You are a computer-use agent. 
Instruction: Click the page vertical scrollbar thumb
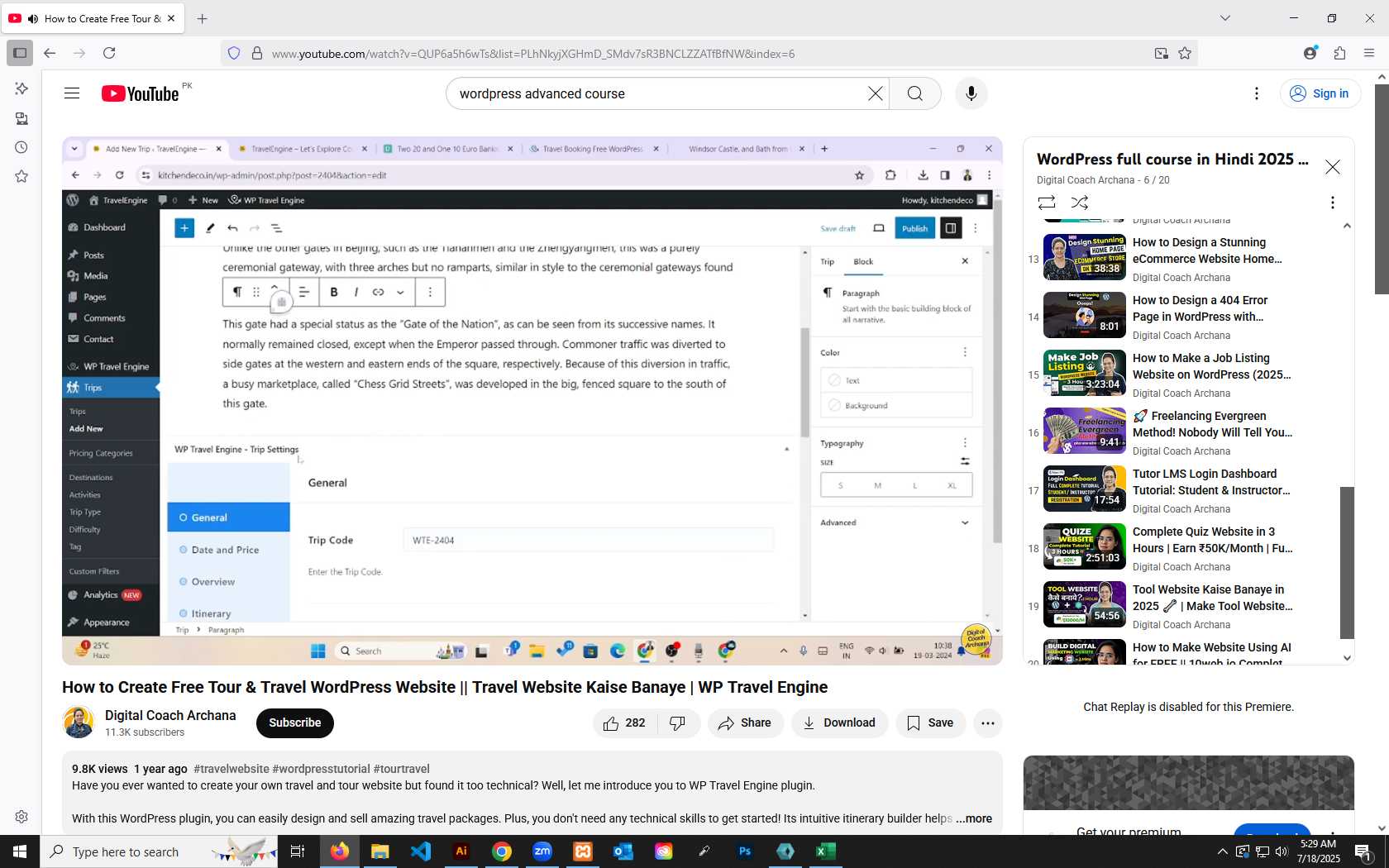click(x=1382, y=188)
